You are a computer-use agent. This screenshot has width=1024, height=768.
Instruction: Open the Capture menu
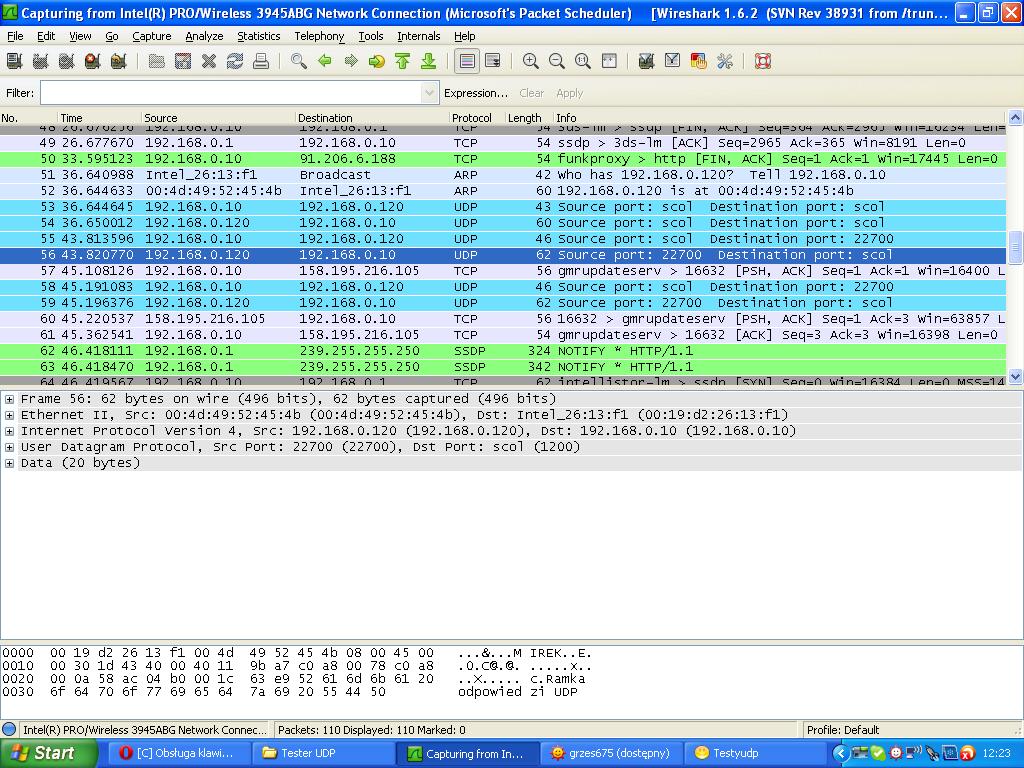click(x=152, y=37)
